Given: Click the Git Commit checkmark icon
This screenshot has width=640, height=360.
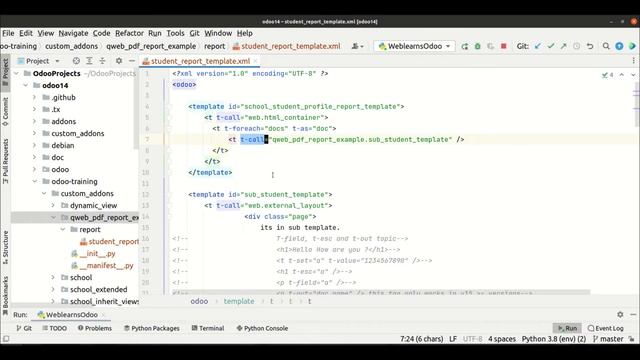Looking at the screenshot, I should [x=551, y=47].
